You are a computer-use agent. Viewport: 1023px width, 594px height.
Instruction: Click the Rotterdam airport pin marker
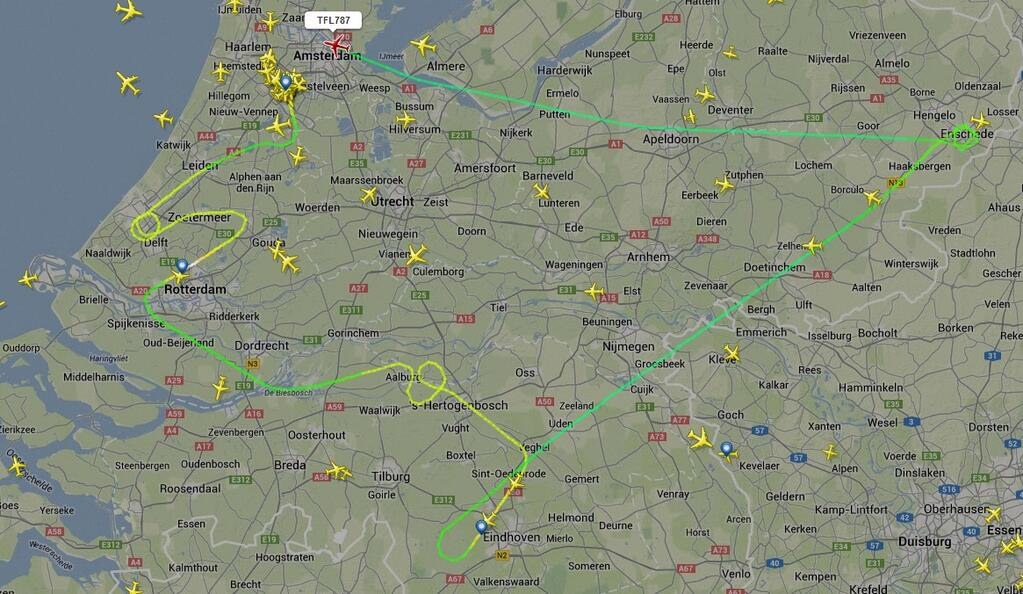click(x=183, y=266)
